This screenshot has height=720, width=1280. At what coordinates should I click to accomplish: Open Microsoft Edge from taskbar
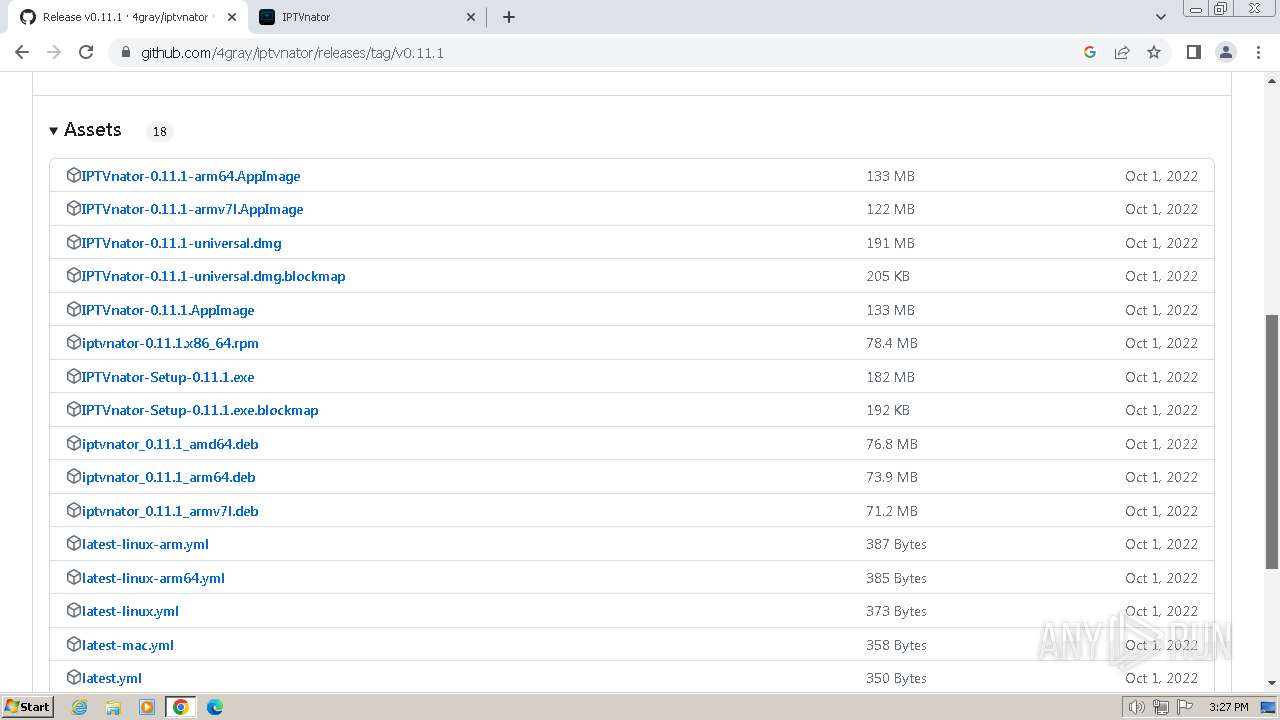pos(214,707)
